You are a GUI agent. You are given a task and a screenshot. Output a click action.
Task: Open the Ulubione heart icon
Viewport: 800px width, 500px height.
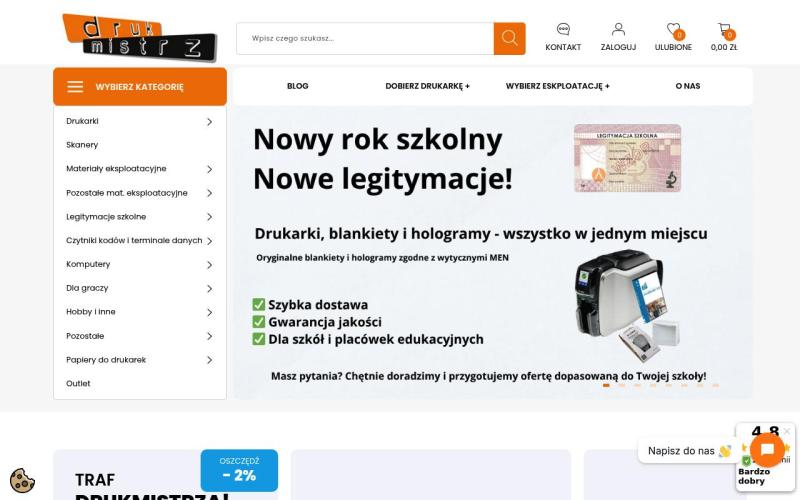coord(673,30)
